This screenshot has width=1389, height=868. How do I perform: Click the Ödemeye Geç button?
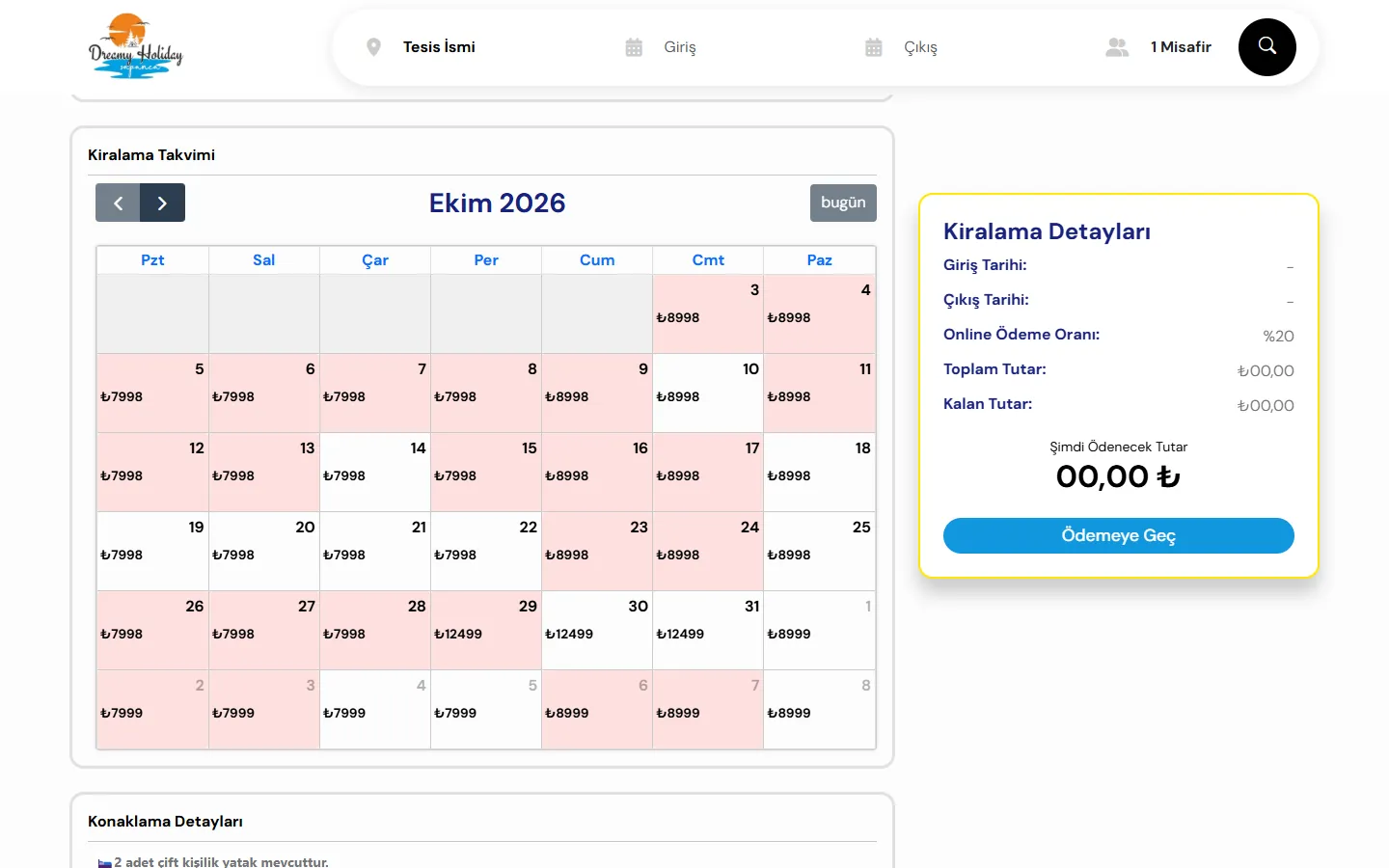point(1119,536)
